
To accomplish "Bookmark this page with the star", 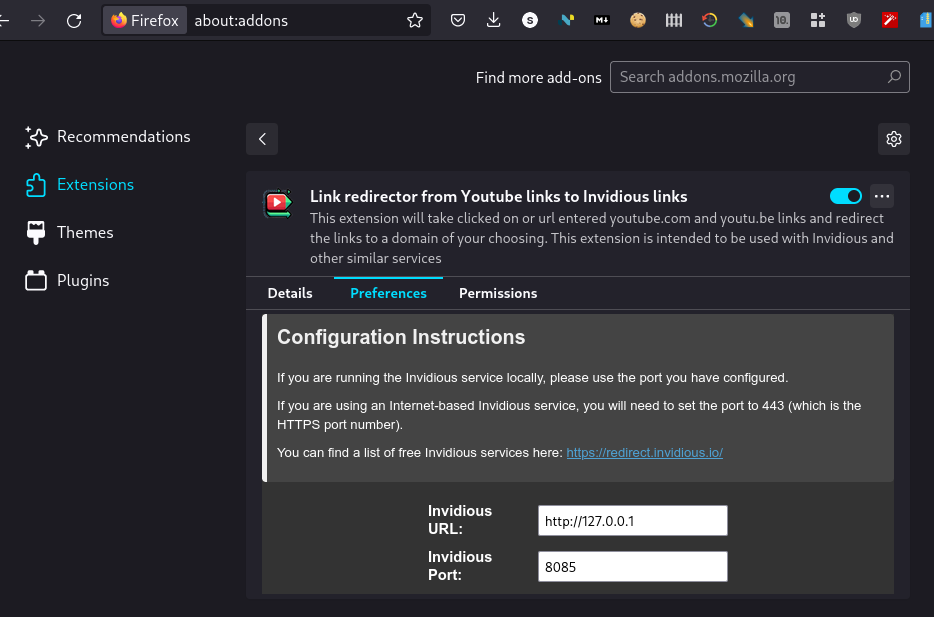I will 415,21.
